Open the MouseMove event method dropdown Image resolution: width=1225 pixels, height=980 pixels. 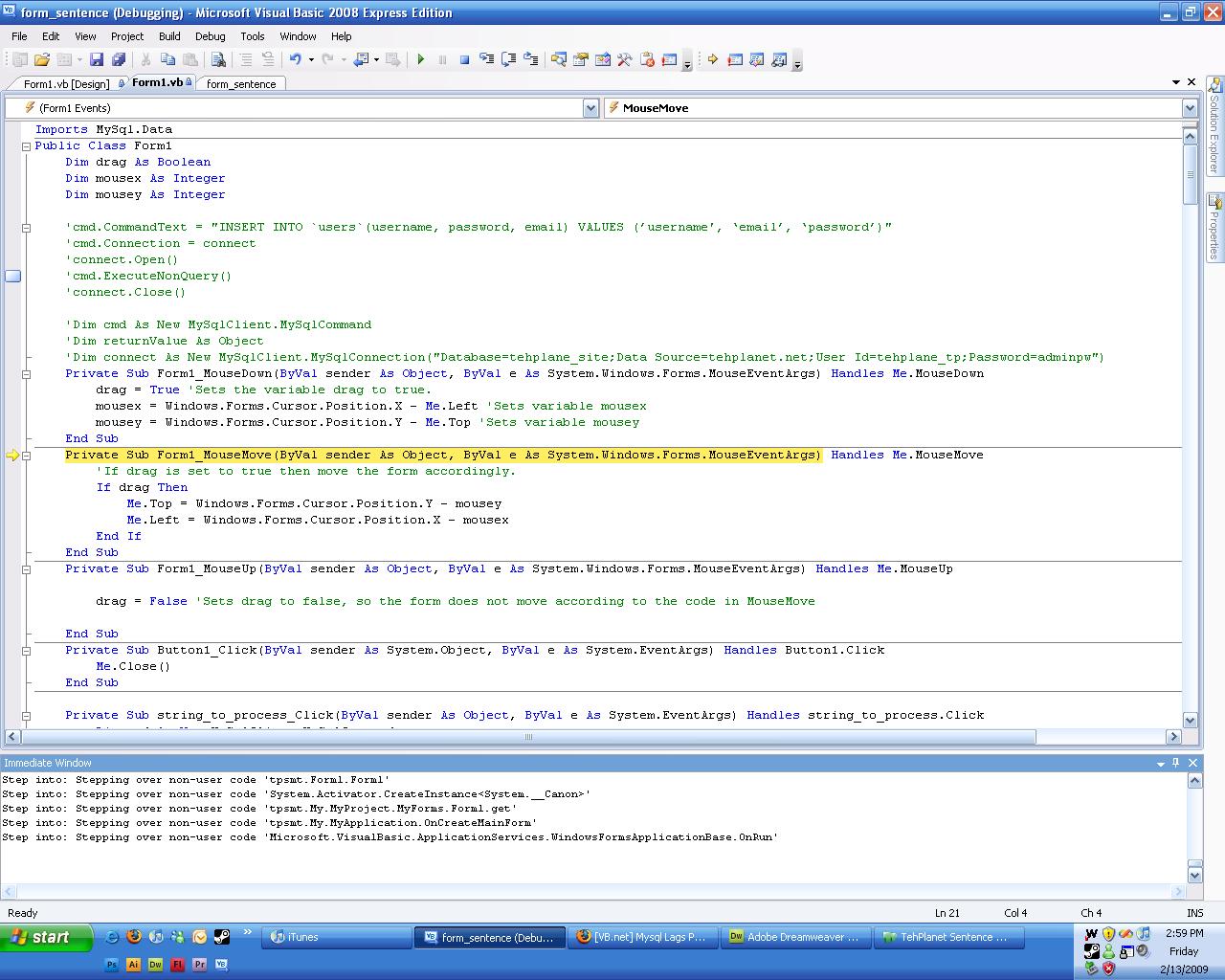pos(1189,107)
